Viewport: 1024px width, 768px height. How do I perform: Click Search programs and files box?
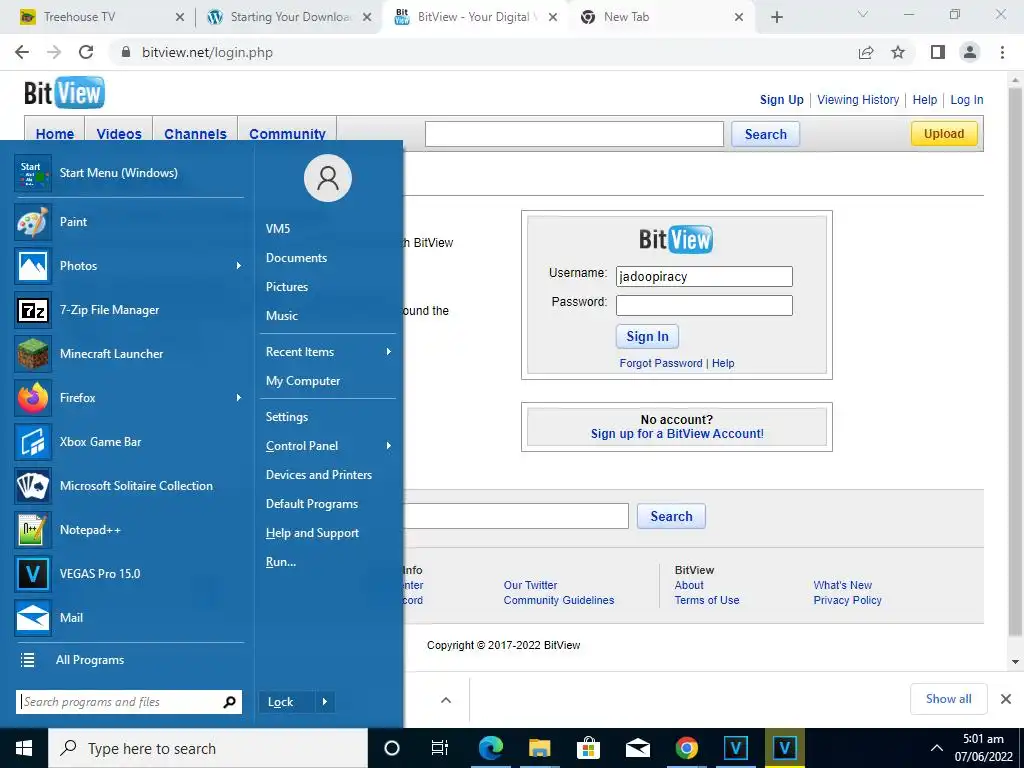coord(129,702)
